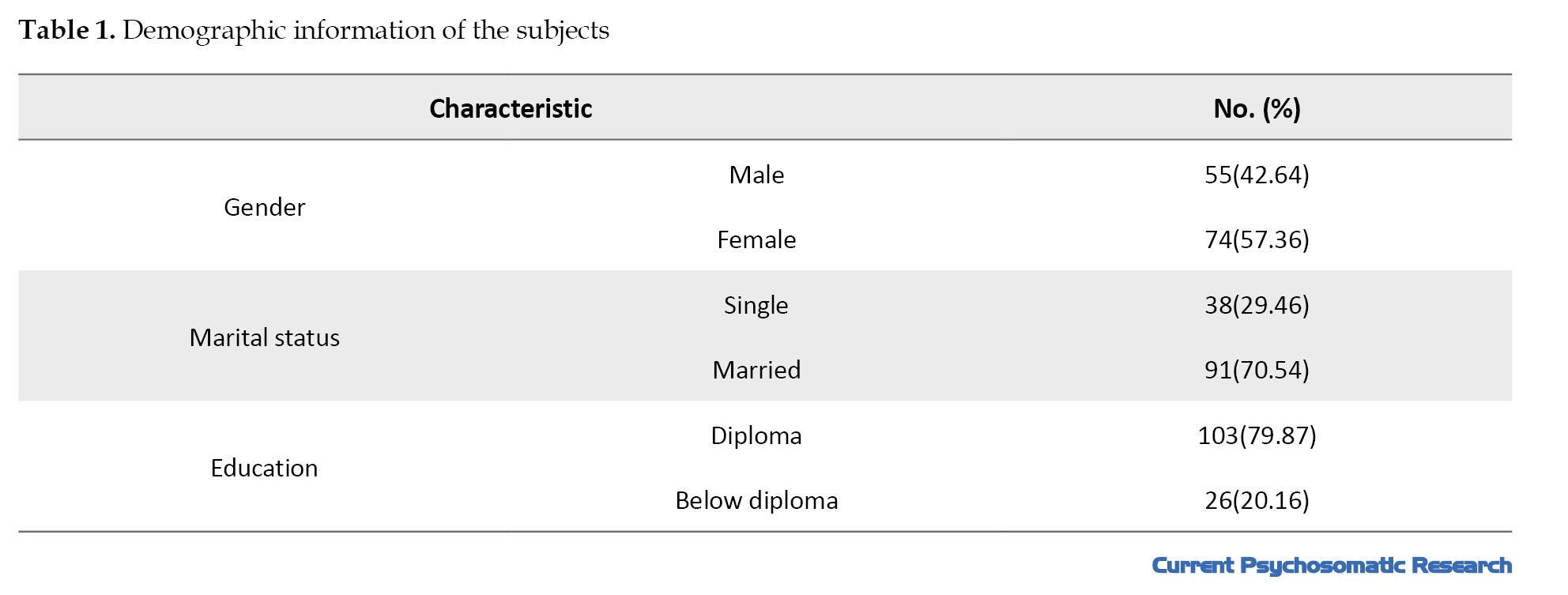This screenshot has height=595, width=1568.
Task: Select the value 103(79.87)
Action: pyautogui.click(x=1257, y=435)
